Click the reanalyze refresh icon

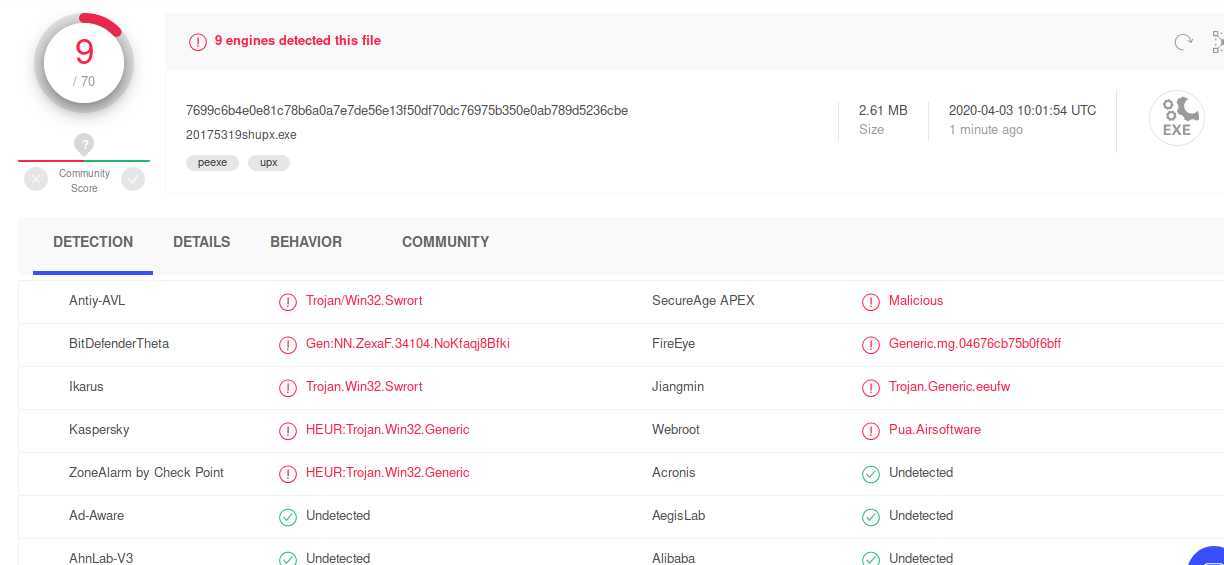(x=1183, y=42)
